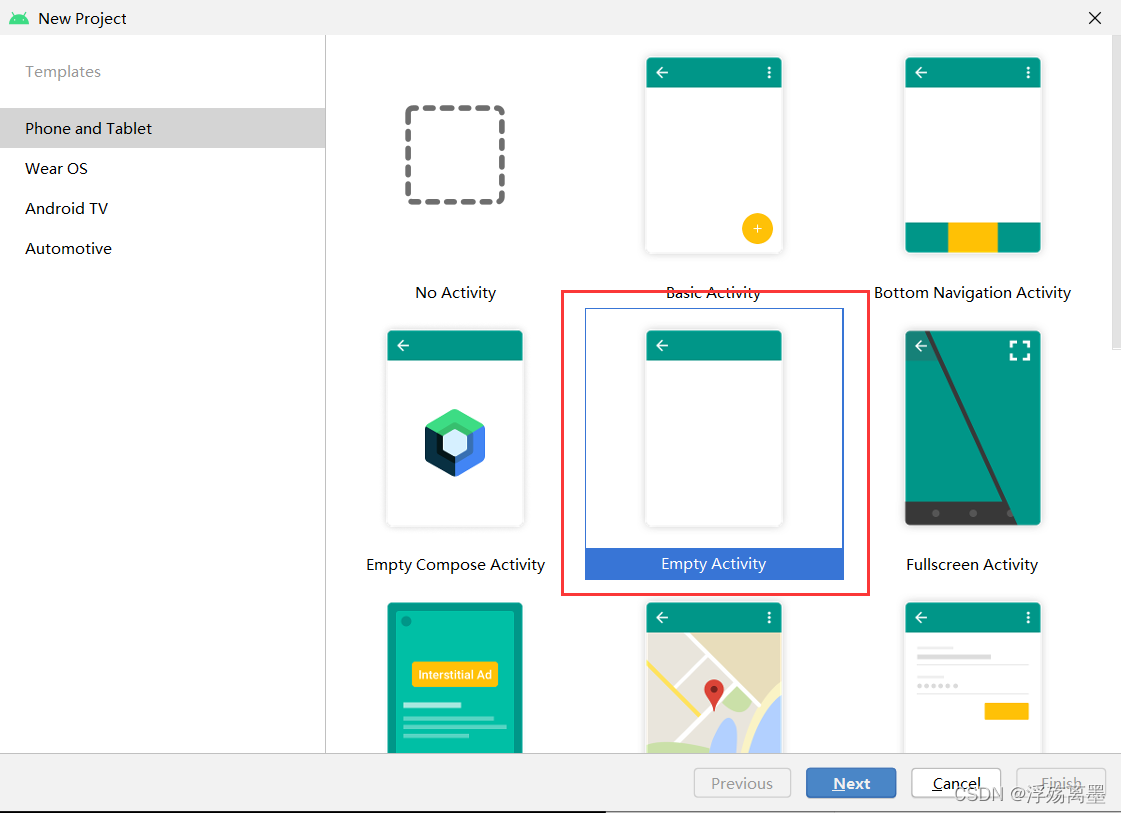Click the yellow tab in Bottom Navigation preview

coord(972,237)
